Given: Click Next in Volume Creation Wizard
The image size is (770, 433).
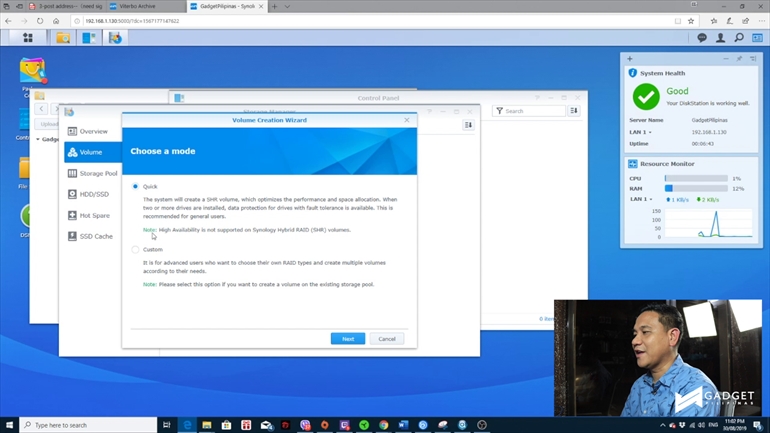Looking at the screenshot, I should click(x=348, y=339).
